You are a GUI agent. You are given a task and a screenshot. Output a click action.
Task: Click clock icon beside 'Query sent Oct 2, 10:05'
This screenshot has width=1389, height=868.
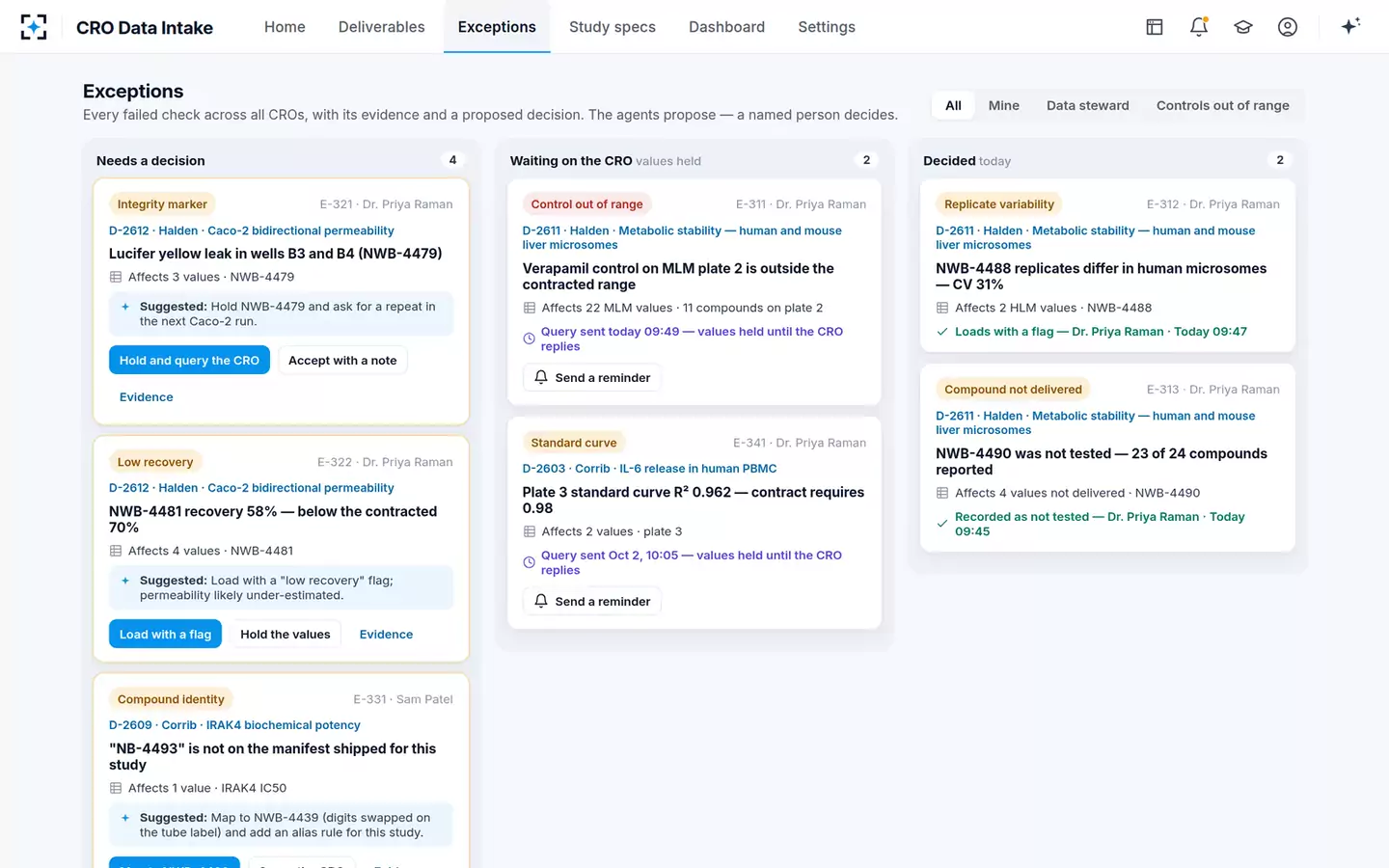click(529, 562)
